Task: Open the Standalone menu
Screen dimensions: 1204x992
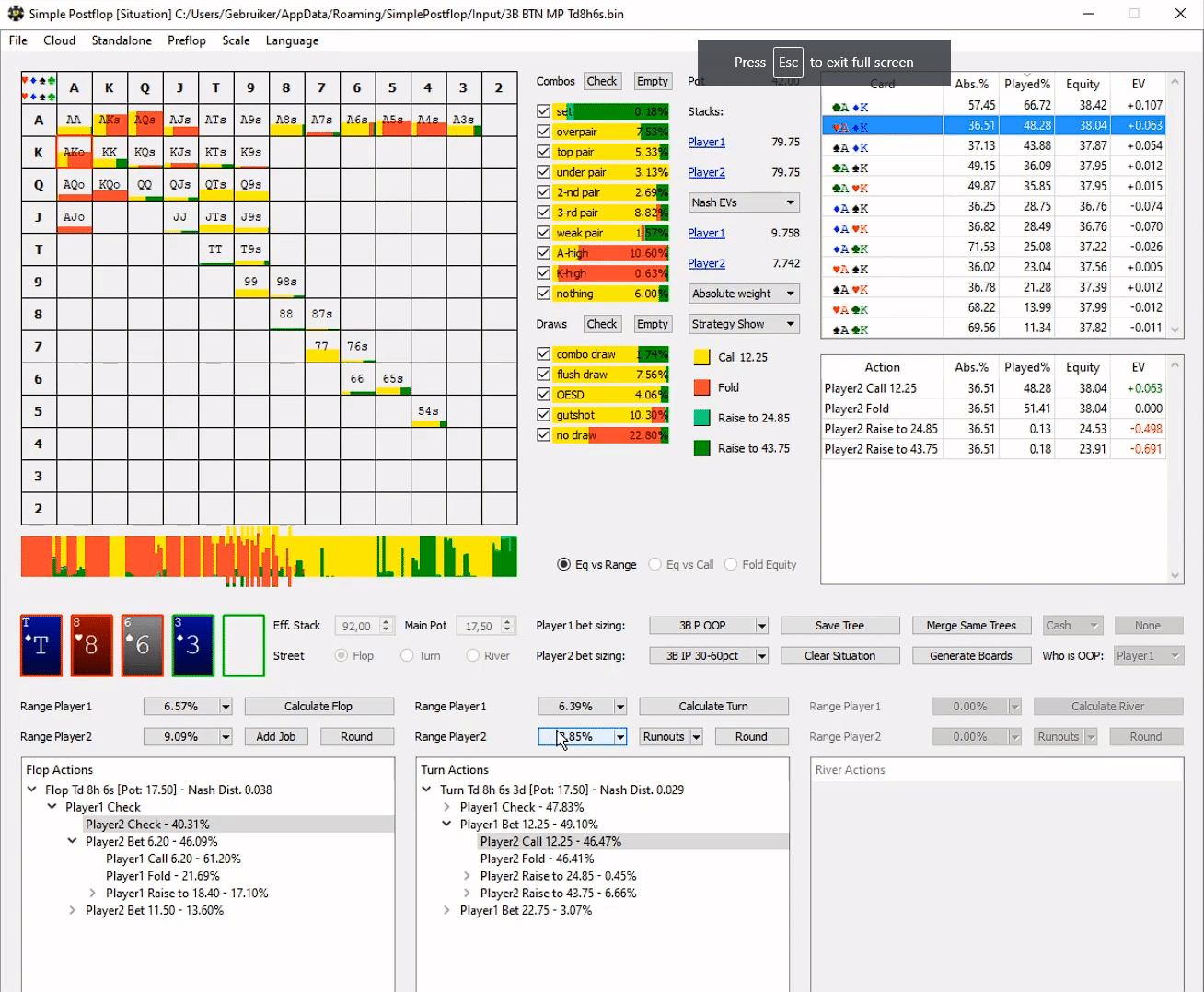Action: 122,40
